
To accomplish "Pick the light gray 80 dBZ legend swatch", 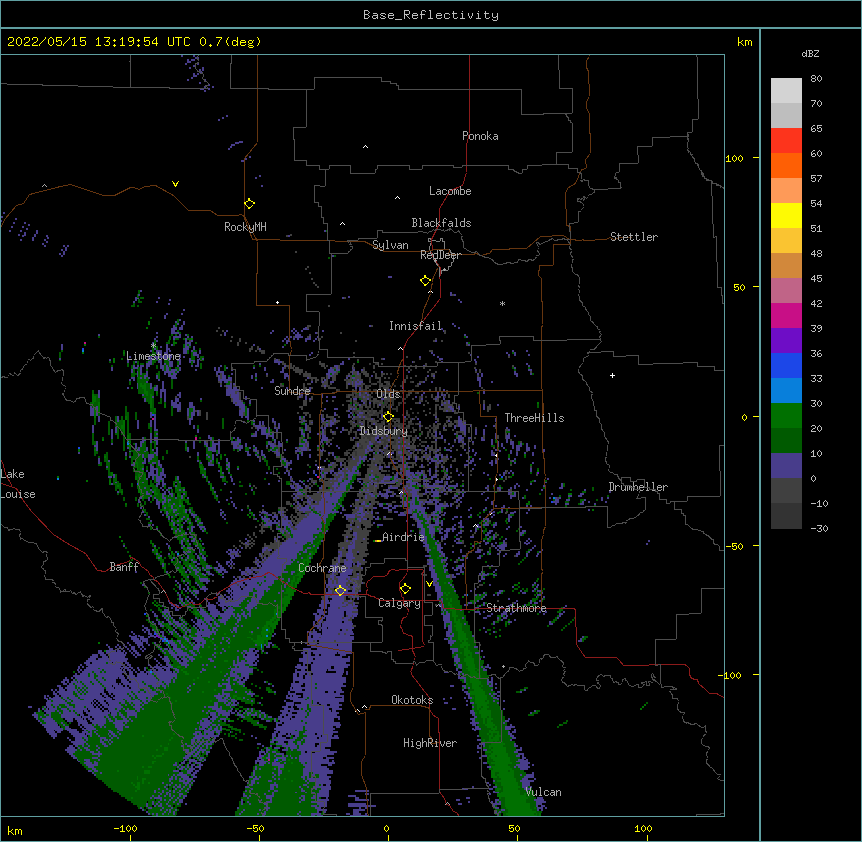I will (786, 91).
